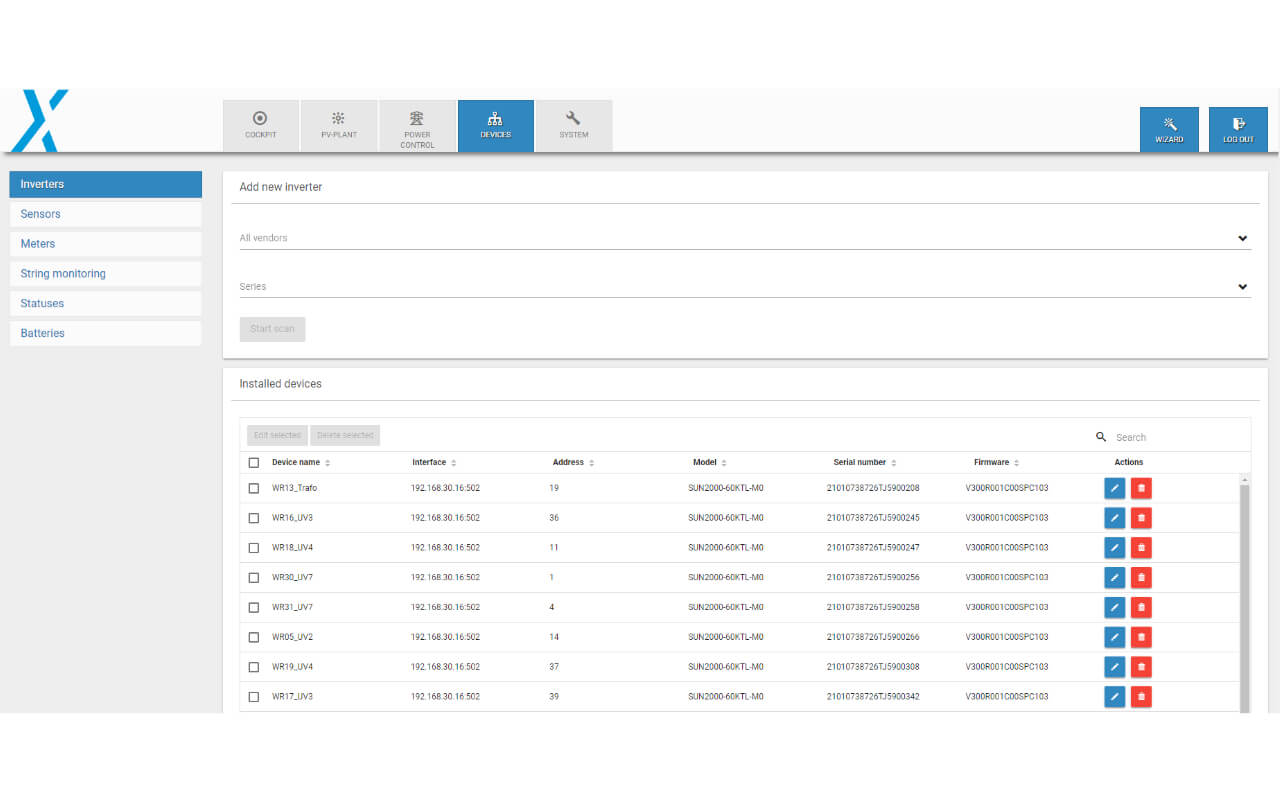
Task: Check the box for WR18_UV4
Action: (254, 548)
